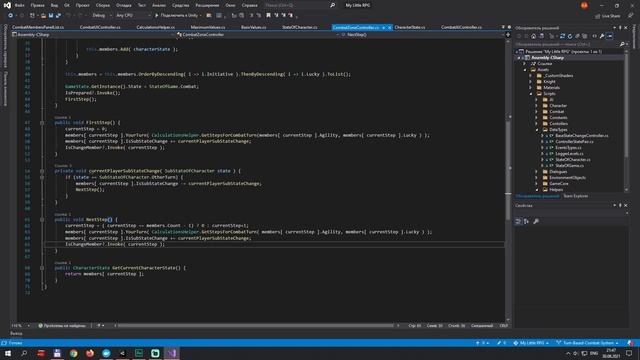Toggle auto-hide pin on Properties panel
The image size is (640, 360).
(x=620, y=205)
